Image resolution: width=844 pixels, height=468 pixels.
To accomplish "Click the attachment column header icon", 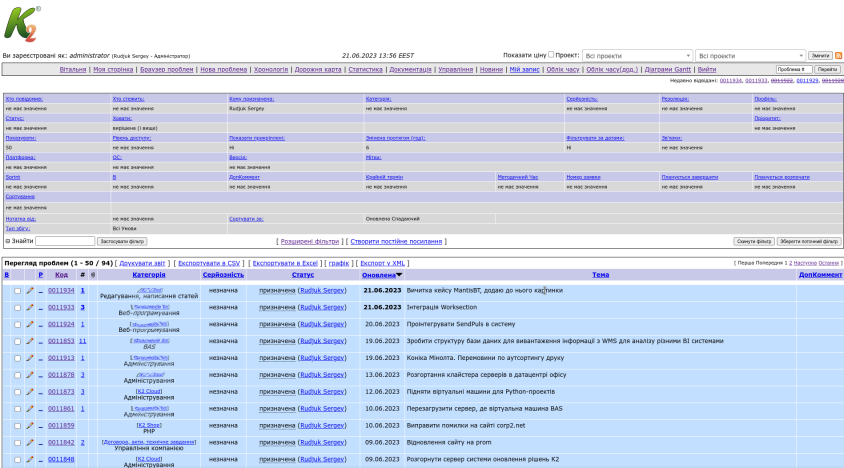I will (93, 275).
